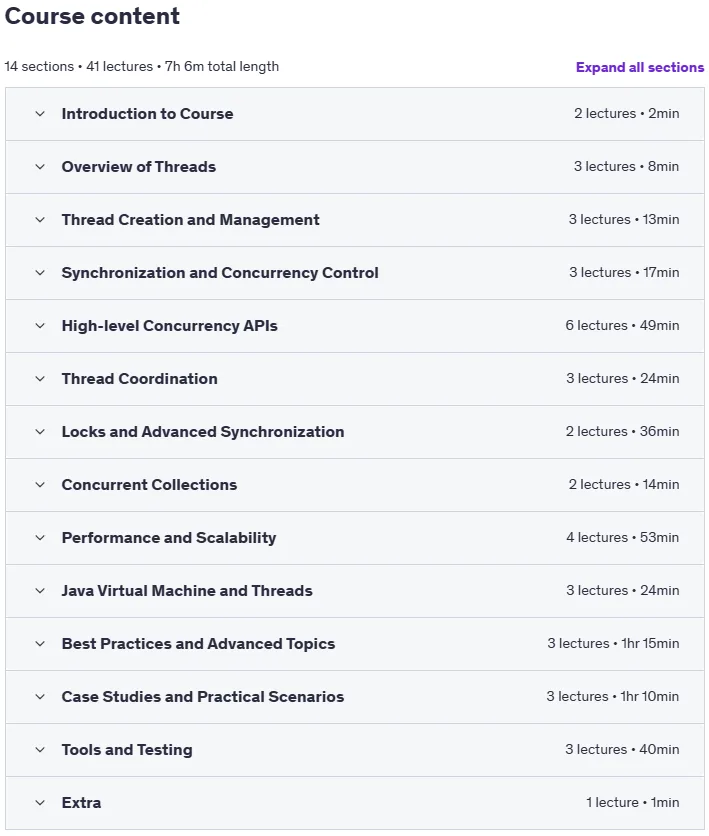
Task: Click the Expand all sections link
Action: coord(640,67)
